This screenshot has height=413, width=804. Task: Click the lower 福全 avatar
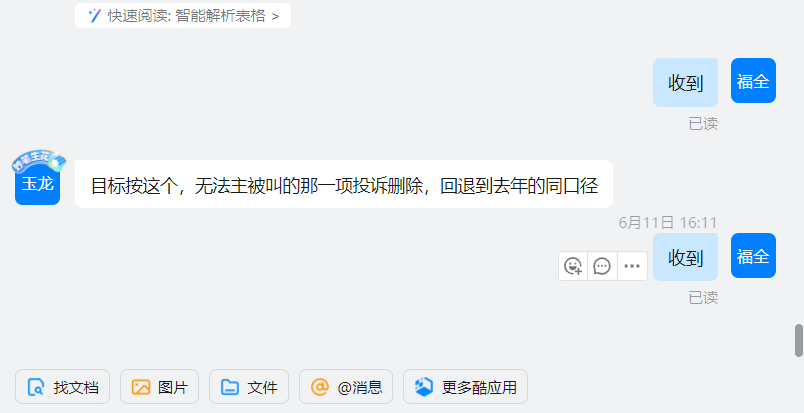coord(753,255)
